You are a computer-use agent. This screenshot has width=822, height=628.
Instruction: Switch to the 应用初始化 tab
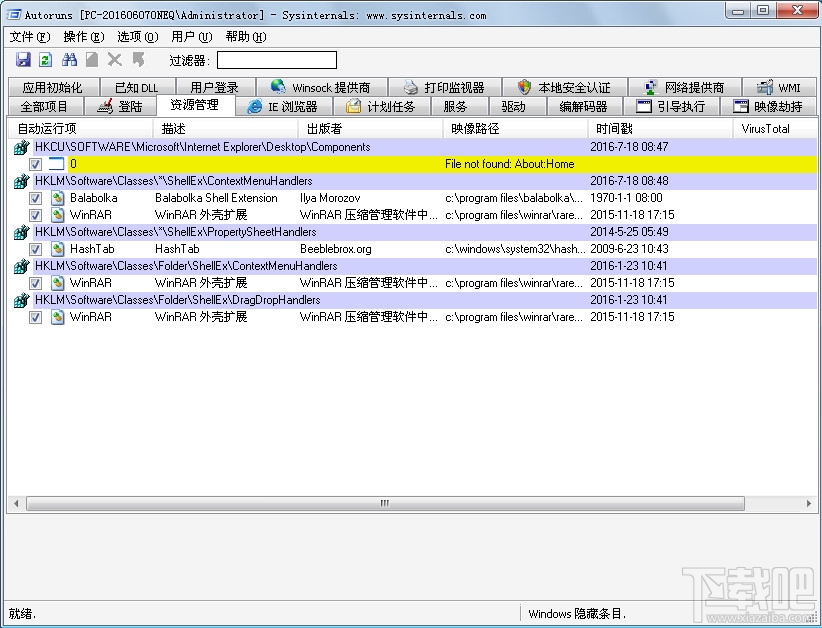pos(52,87)
